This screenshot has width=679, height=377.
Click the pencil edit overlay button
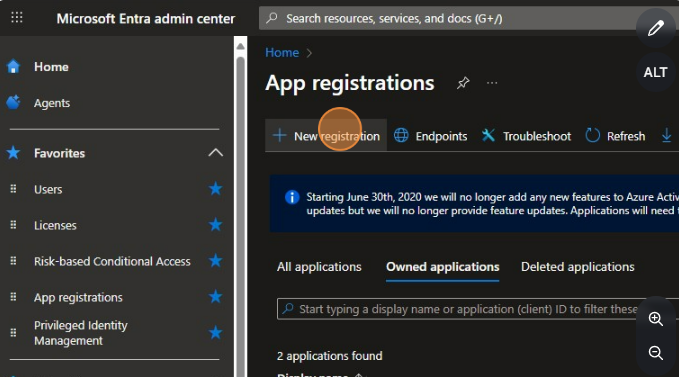coord(656,28)
